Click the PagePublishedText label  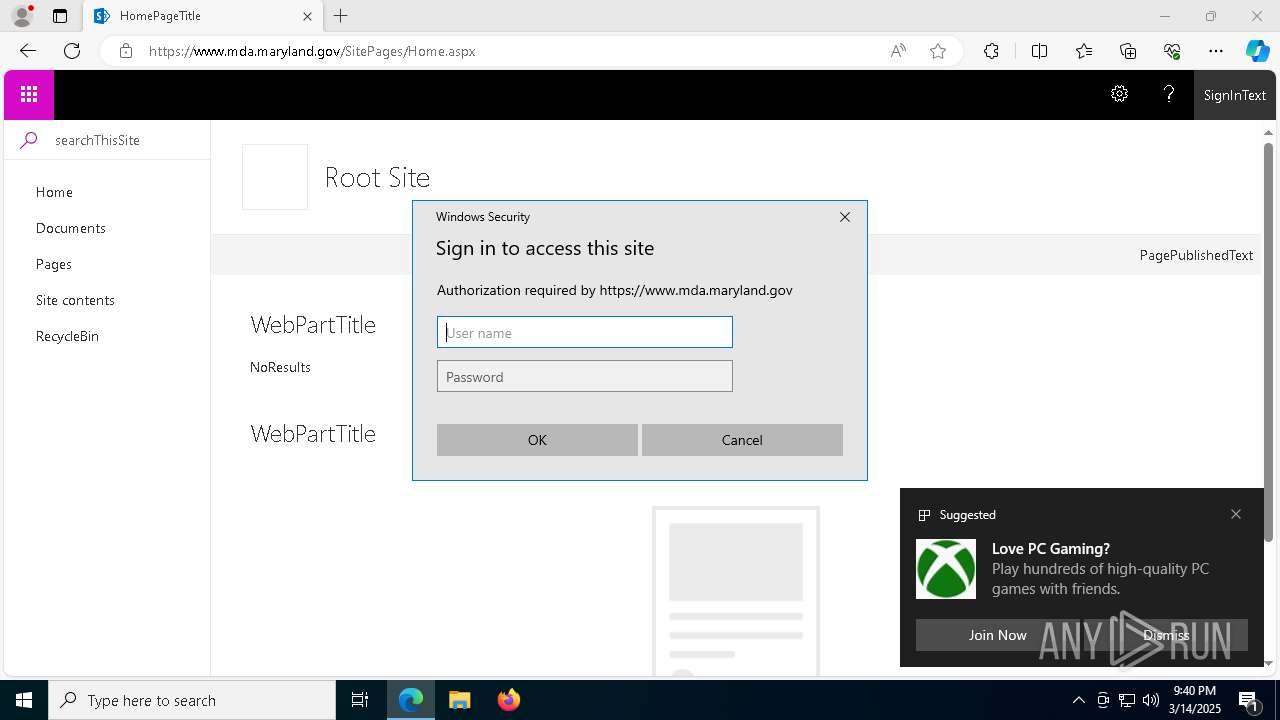1196,255
